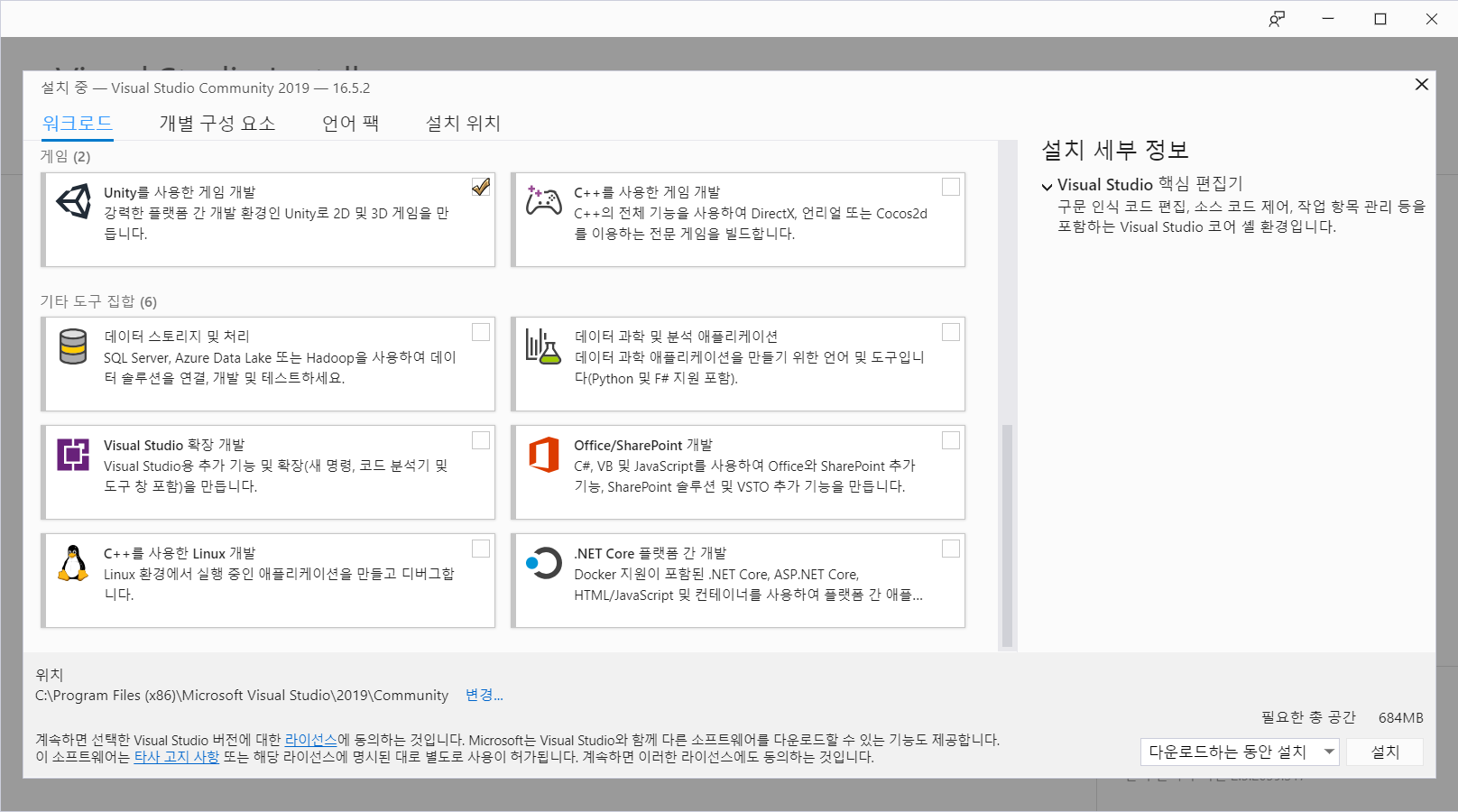
Task: Click the Unity logo icon
Action: (x=74, y=201)
